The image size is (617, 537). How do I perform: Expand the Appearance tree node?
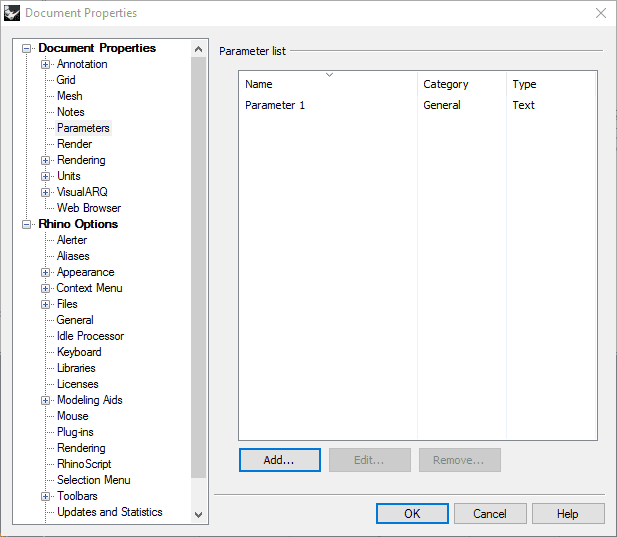[x=45, y=272]
